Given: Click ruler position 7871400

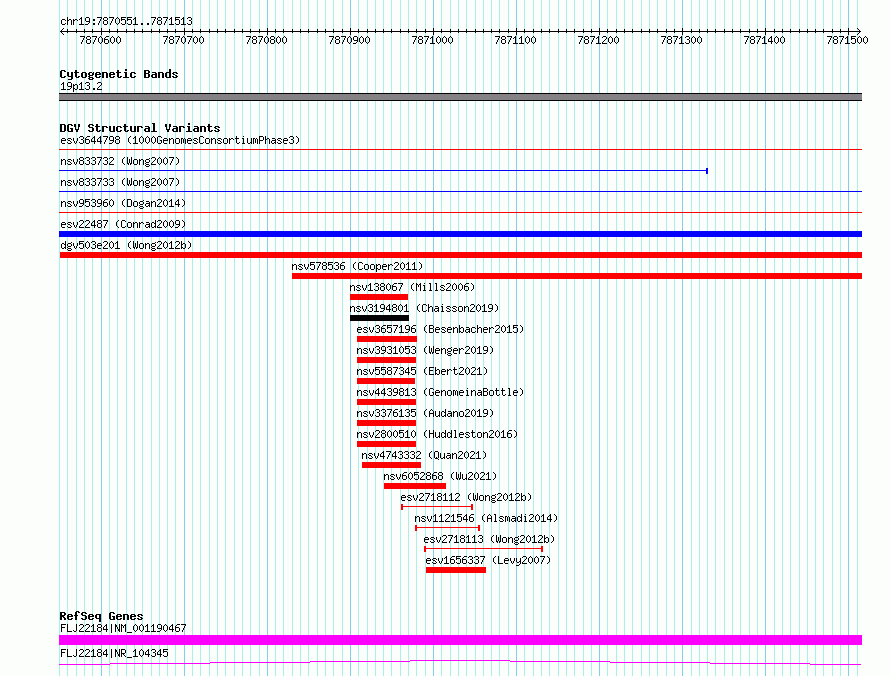Looking at the screenshot, I should 765,40.
